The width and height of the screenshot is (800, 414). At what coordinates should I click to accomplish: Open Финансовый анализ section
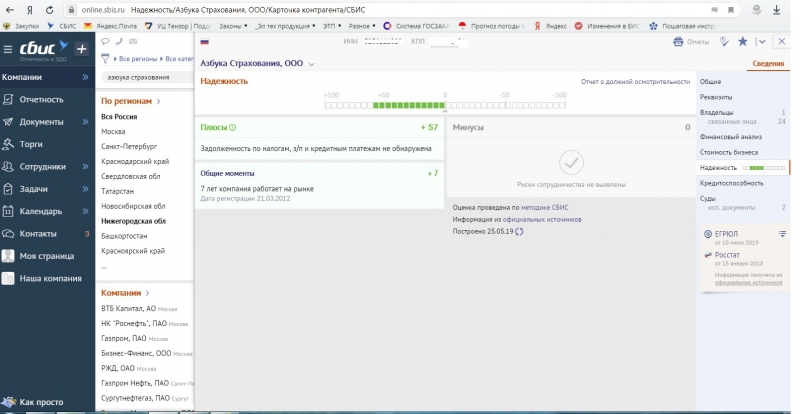coord(731,137)
